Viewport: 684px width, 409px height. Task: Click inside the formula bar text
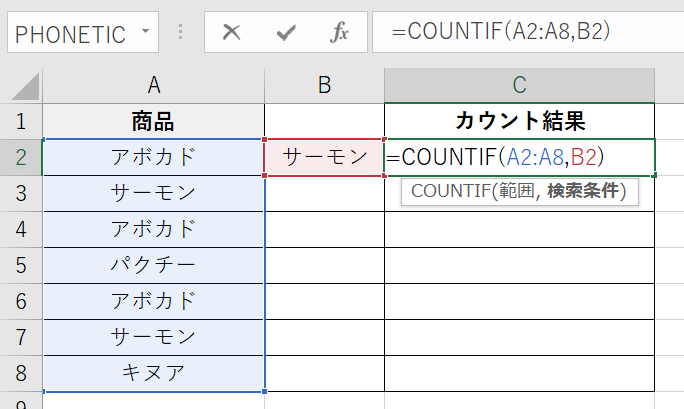[x=520, y=32]
